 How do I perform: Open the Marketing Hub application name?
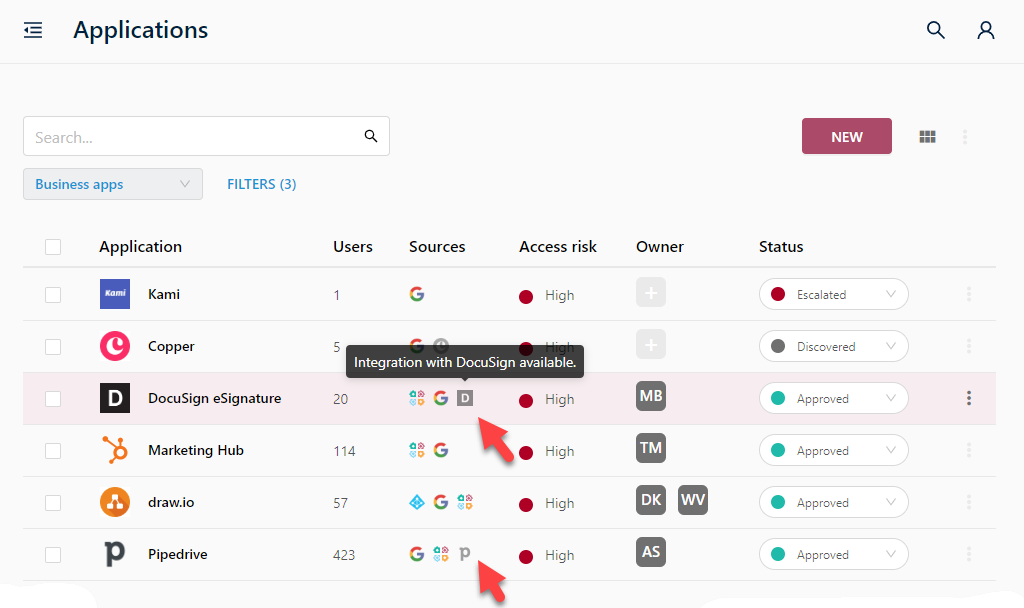196,450
